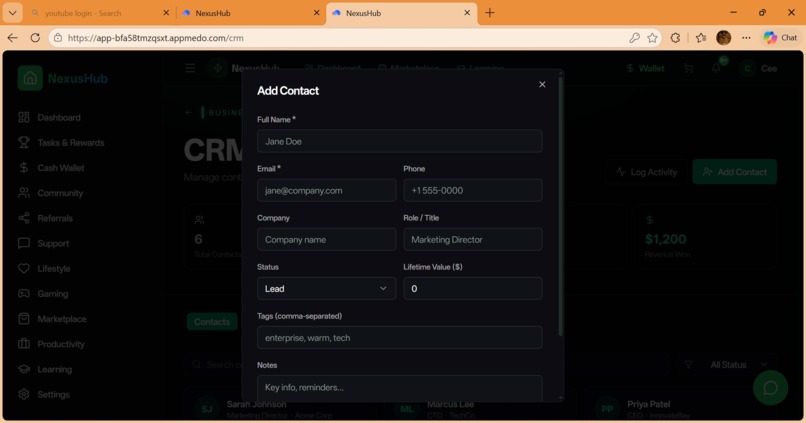Click the back arrow near Business
The height and width of the screenshot is (423, 806).
click(x=189, y=113)
